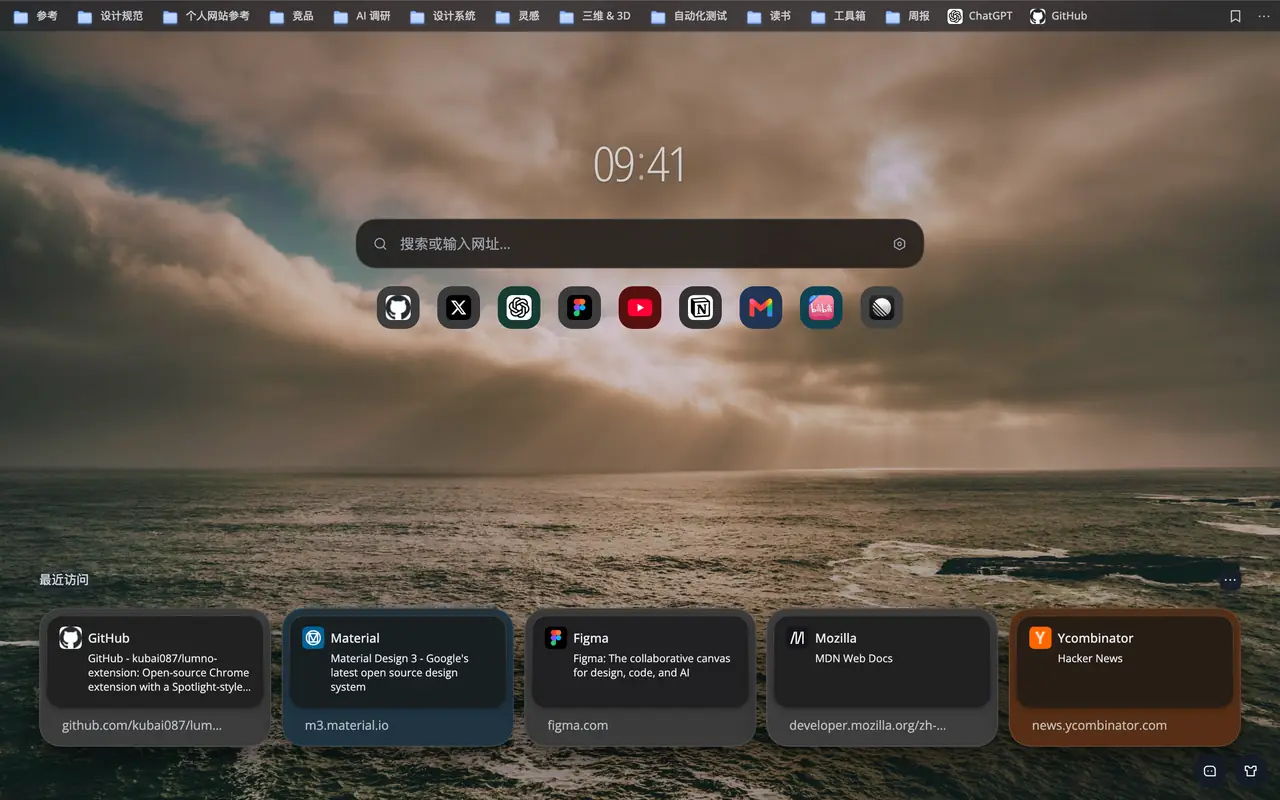Click the m3.material.io URL text
1280x800 pixels.
(347, 725)
